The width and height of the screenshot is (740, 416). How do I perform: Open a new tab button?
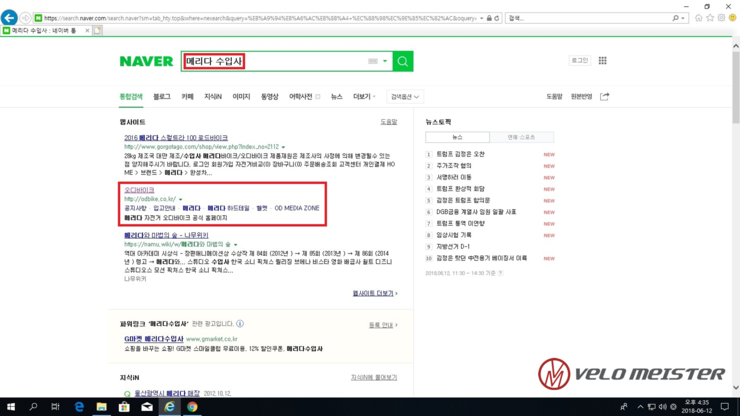97,30
